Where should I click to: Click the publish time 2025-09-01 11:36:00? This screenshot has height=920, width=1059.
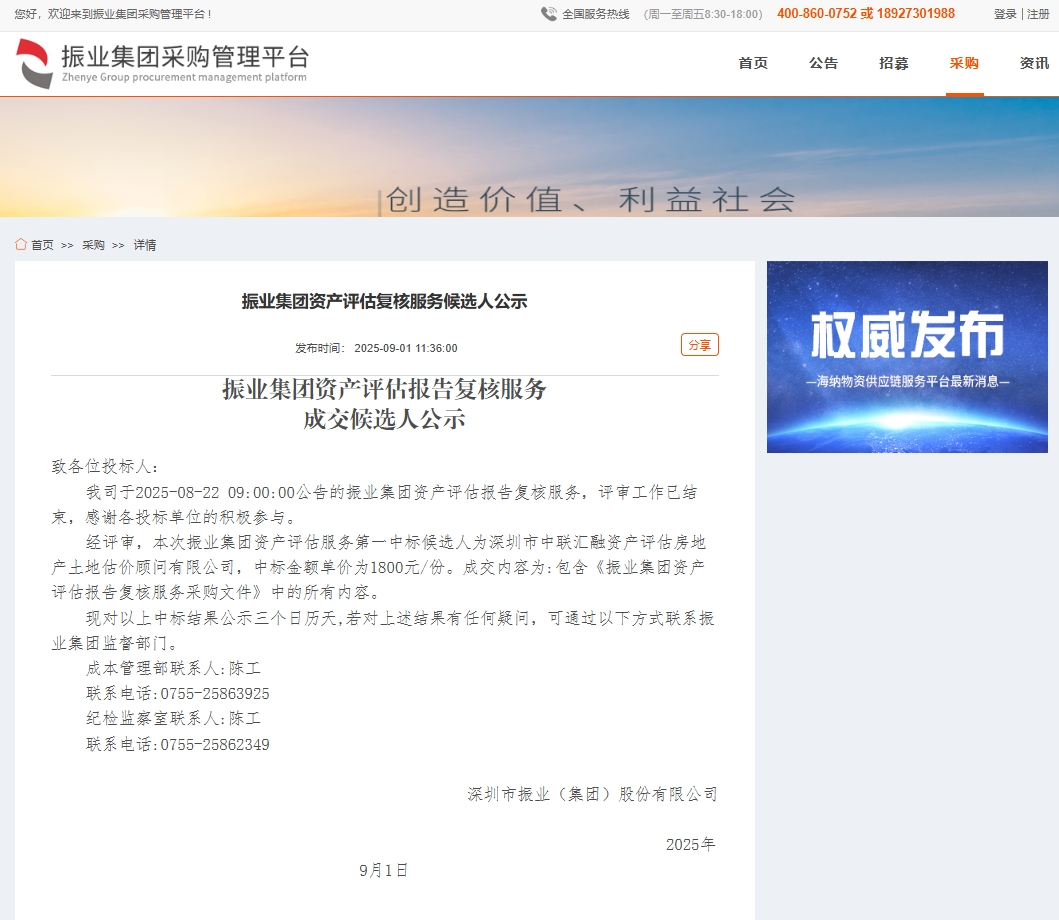[x=406, y=348]
